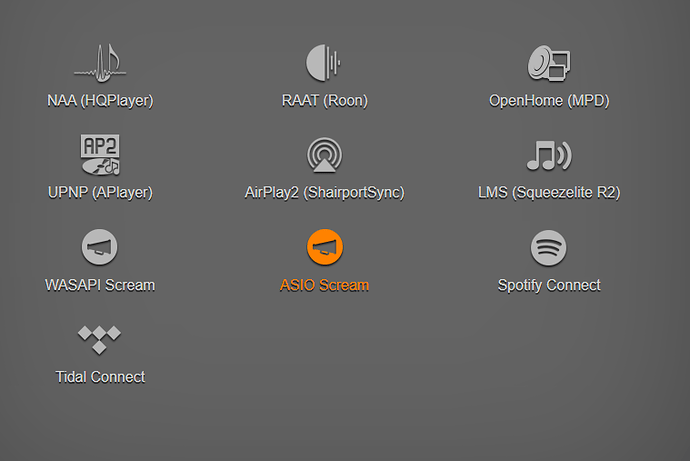Select the LMS (Squeezelite R2) label
690x461 pixels.
[549, 193]
